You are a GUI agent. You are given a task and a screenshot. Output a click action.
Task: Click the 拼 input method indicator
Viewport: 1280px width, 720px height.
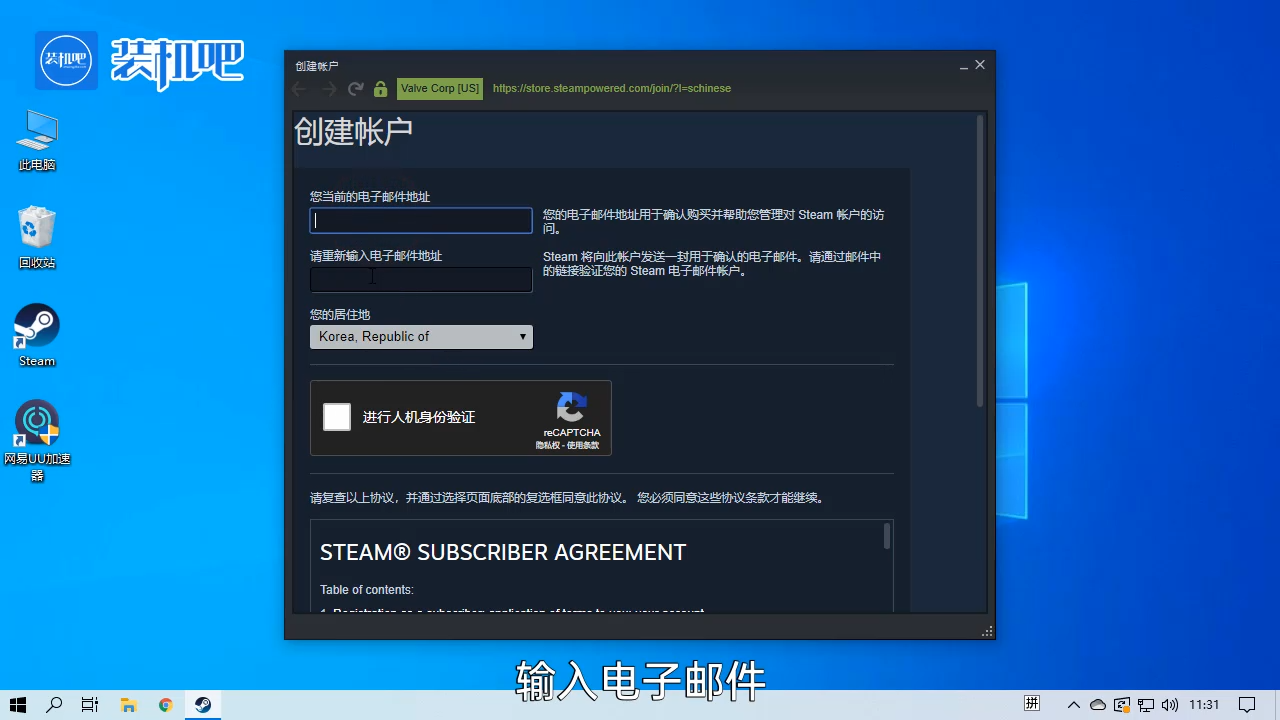[1032, 703]
